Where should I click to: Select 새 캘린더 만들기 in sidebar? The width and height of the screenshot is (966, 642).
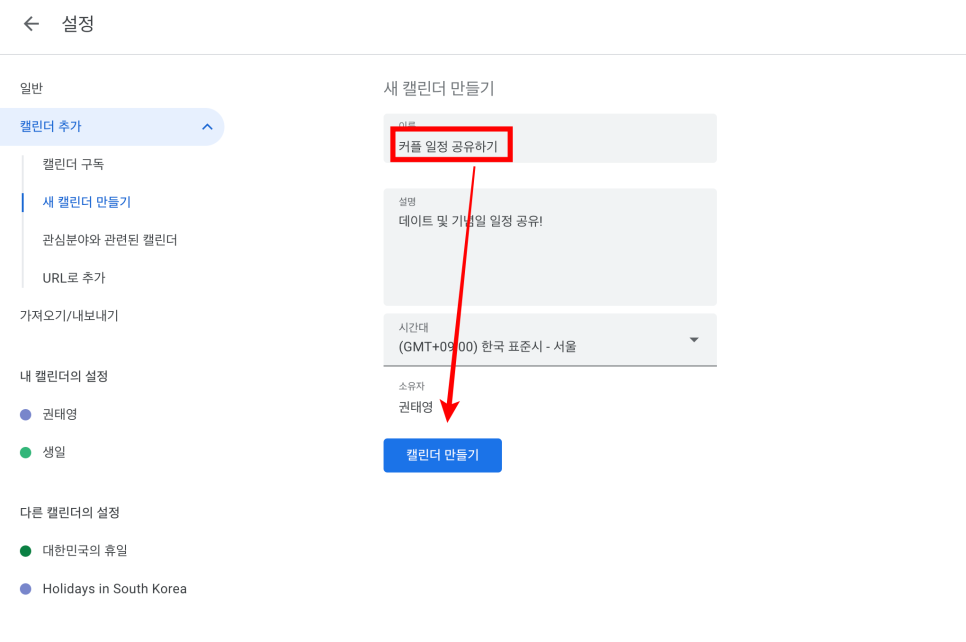(x=86, y=202)
